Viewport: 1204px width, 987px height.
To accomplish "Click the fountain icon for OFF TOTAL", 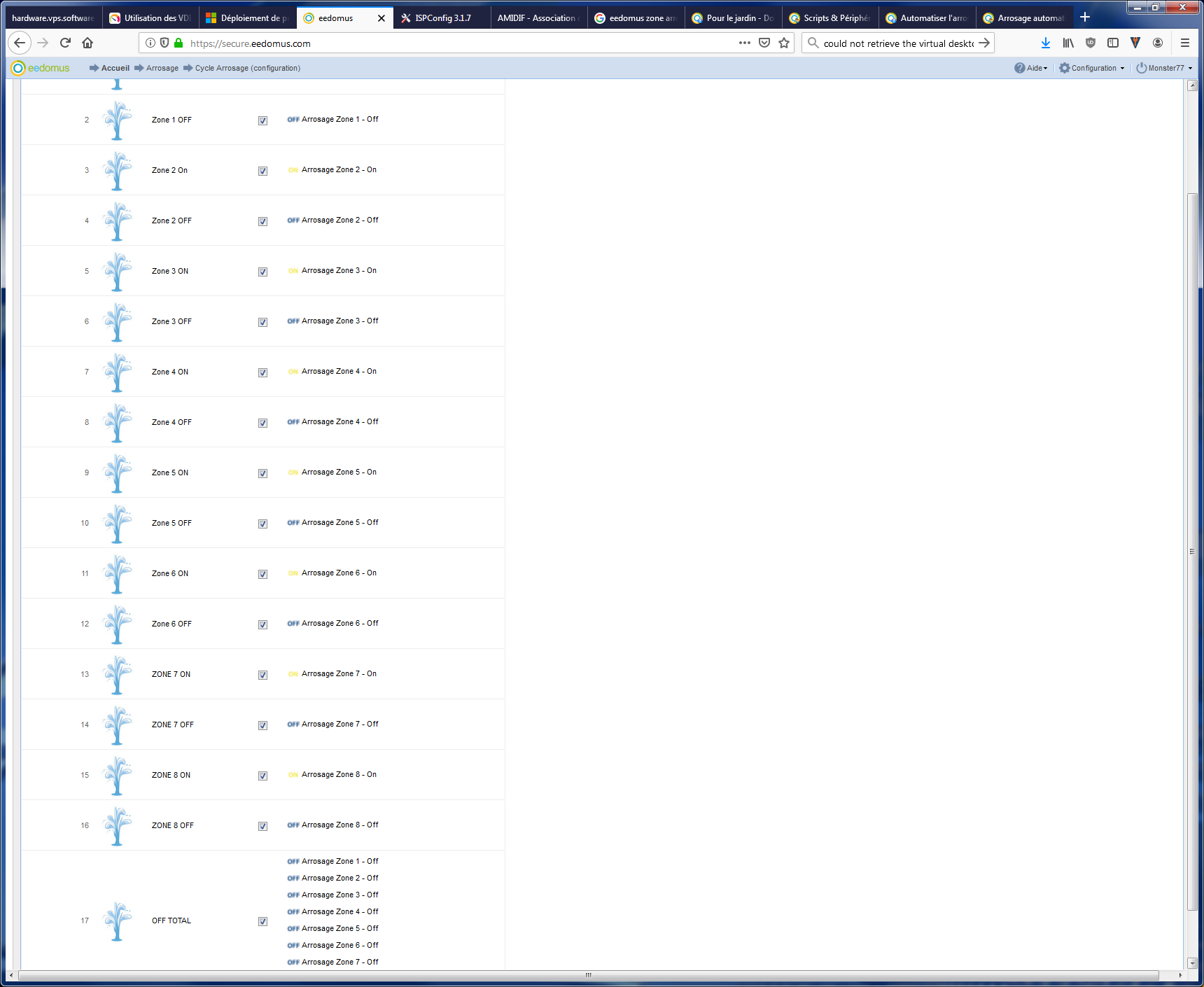I will click(x=118, y=921).
